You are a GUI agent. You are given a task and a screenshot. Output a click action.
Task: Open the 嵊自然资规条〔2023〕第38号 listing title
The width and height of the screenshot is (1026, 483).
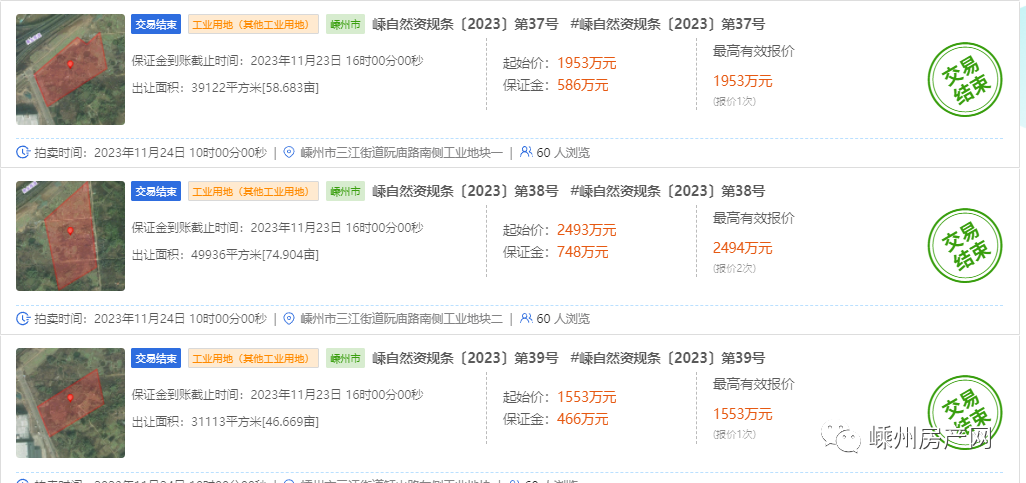pos(465,191)
